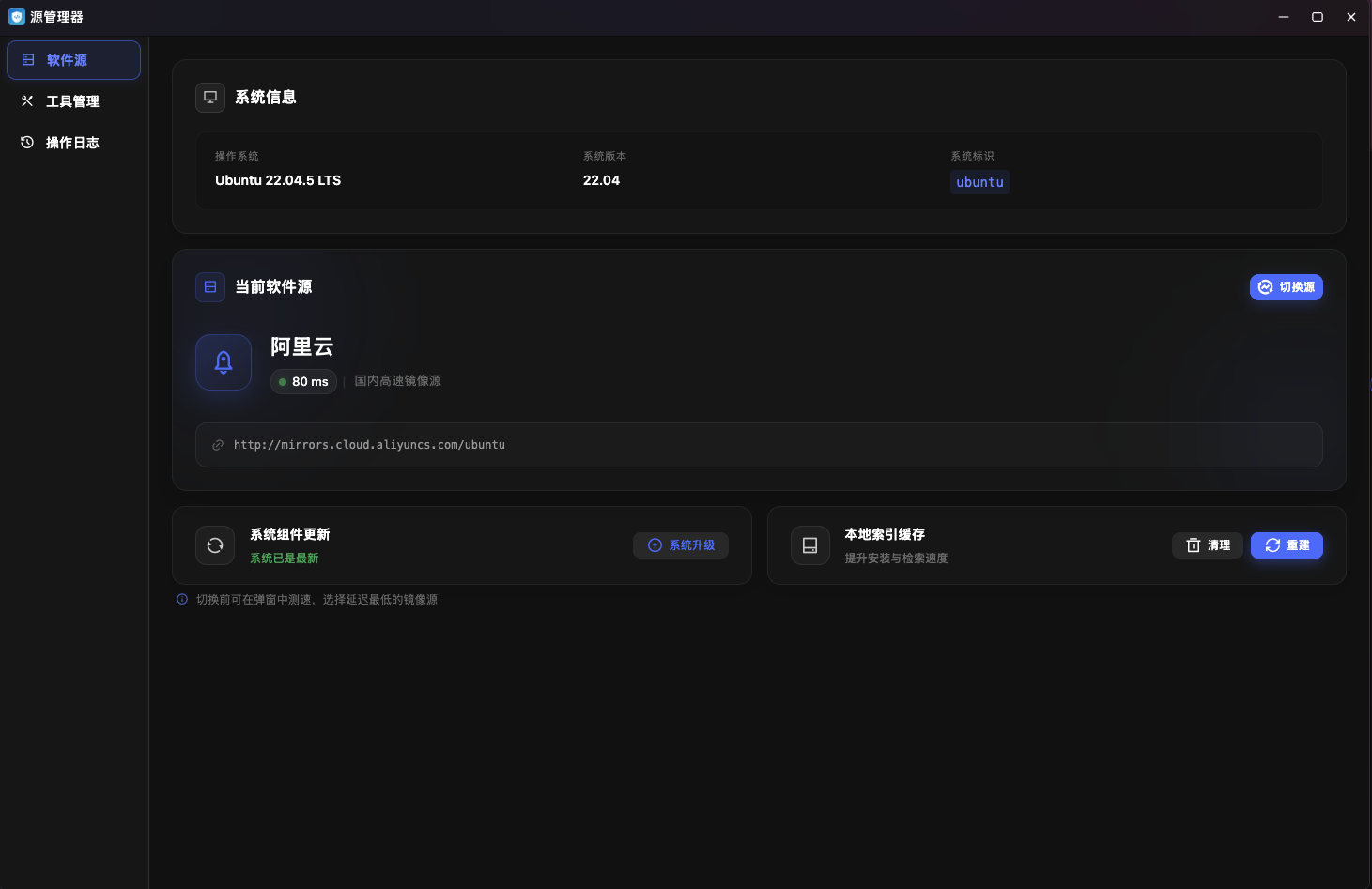1372x889 pixels.
Task: Click the 系统版本 label
Action: click(605, 156)
